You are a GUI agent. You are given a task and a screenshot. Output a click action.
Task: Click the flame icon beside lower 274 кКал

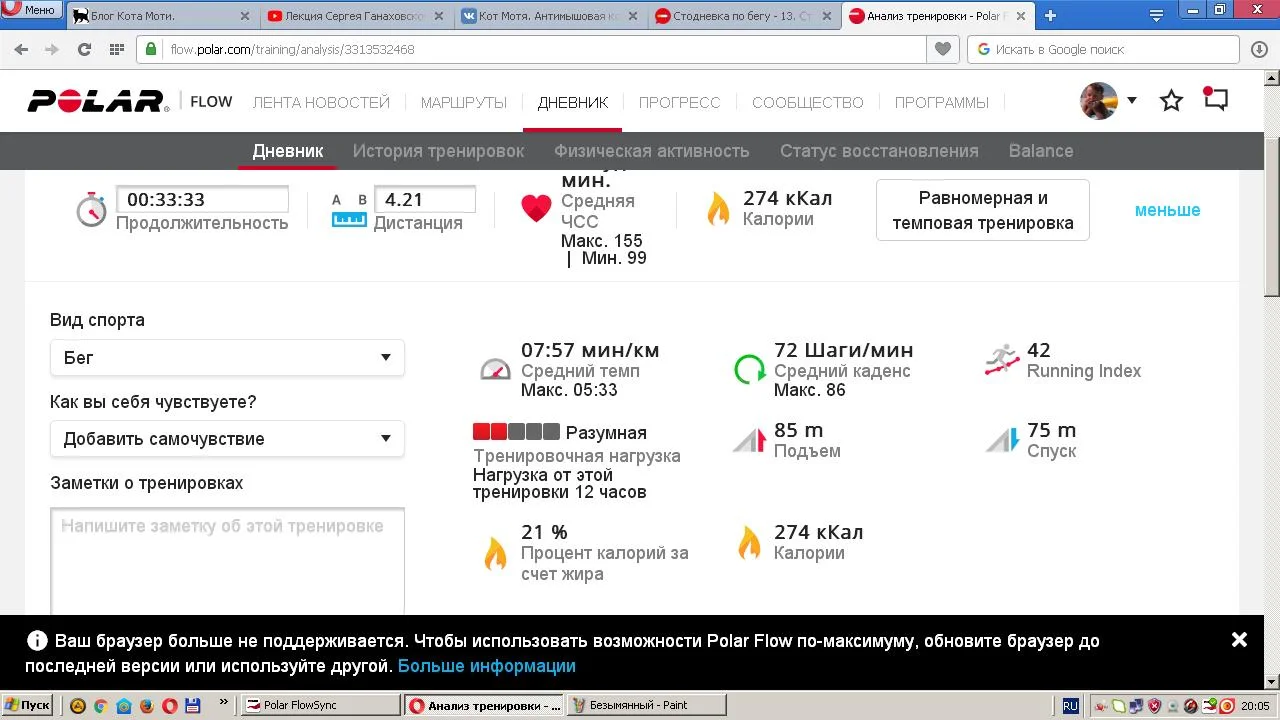[x=749, y=543]
